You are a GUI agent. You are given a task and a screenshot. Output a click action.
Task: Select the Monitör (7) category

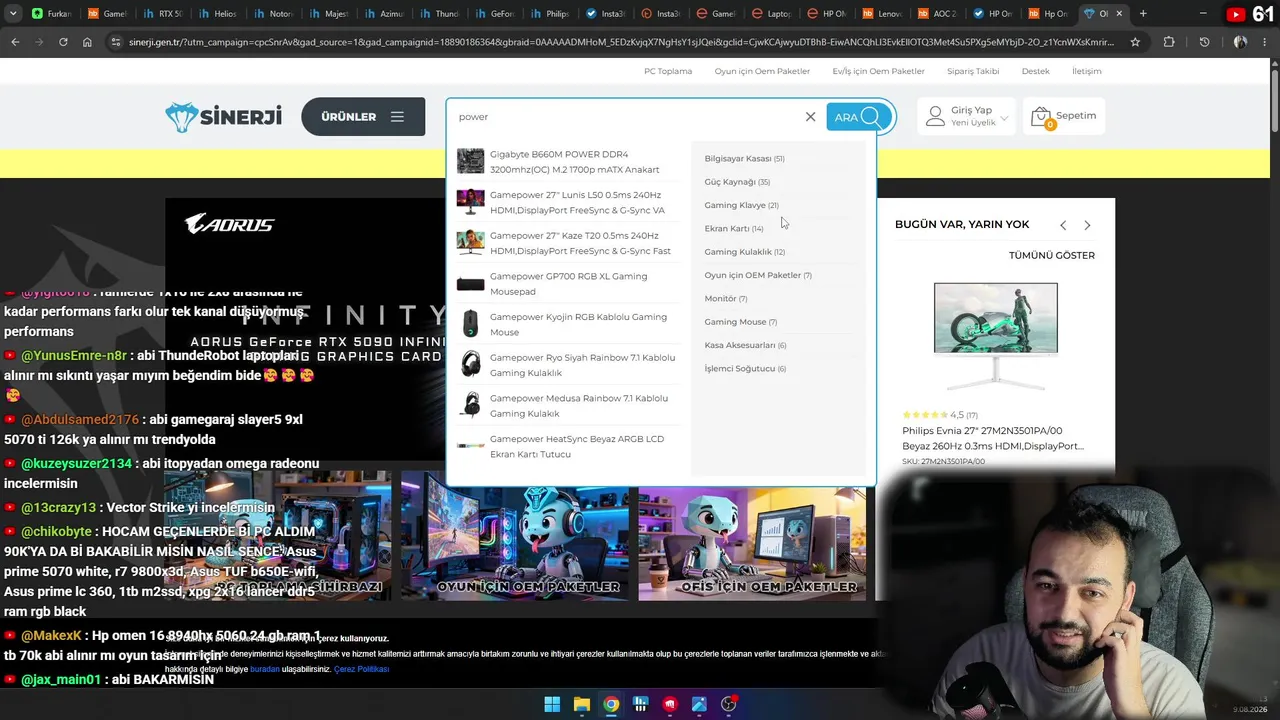(726, 298)
